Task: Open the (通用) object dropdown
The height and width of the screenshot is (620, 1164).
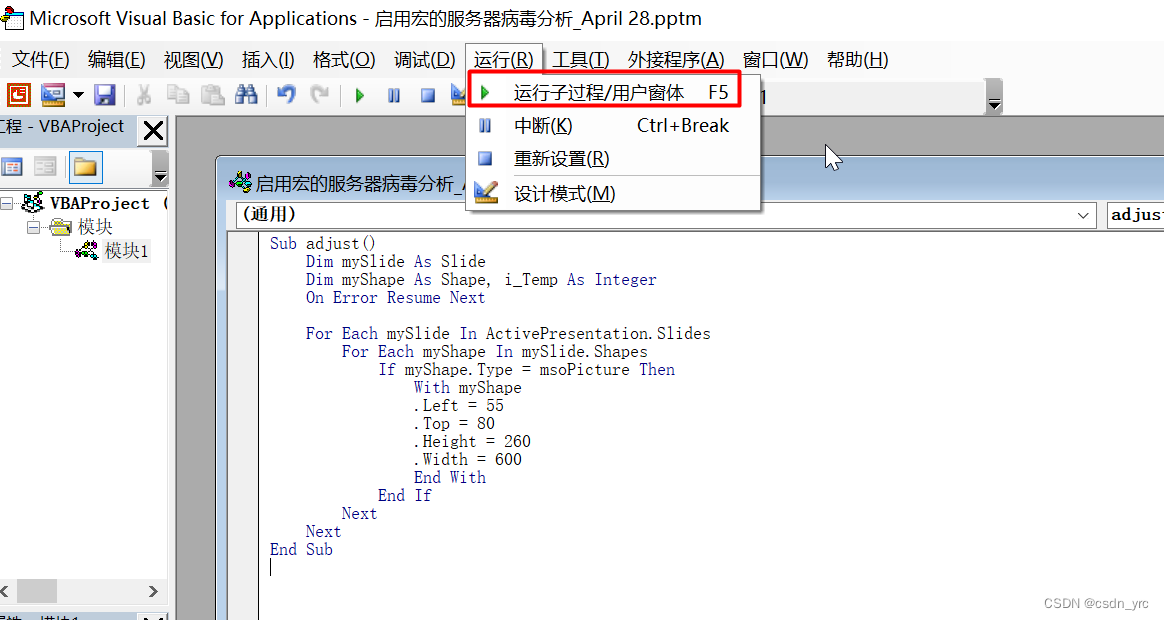Action: pyautogui.click(x=666, y=215)
